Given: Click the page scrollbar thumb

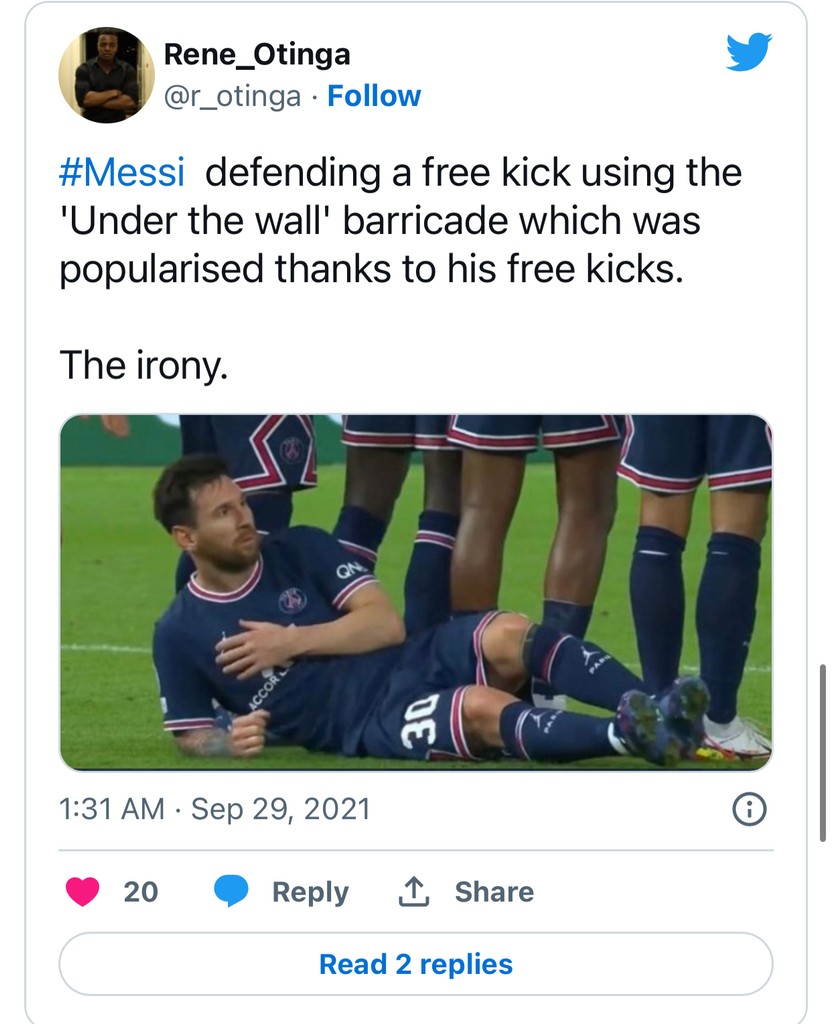Looking at the screenshot, I should pos(822,752).
